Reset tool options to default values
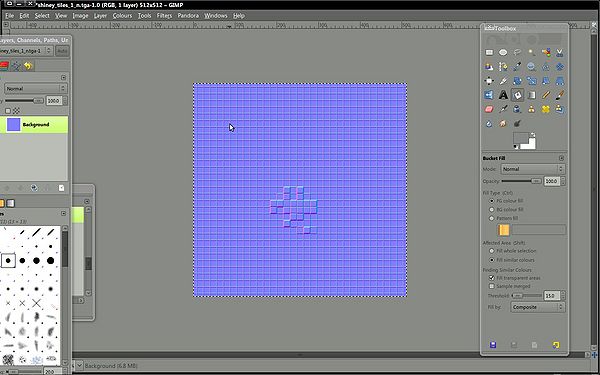The height and width of the screenshot is (375, 600). (x=556, y=345)
